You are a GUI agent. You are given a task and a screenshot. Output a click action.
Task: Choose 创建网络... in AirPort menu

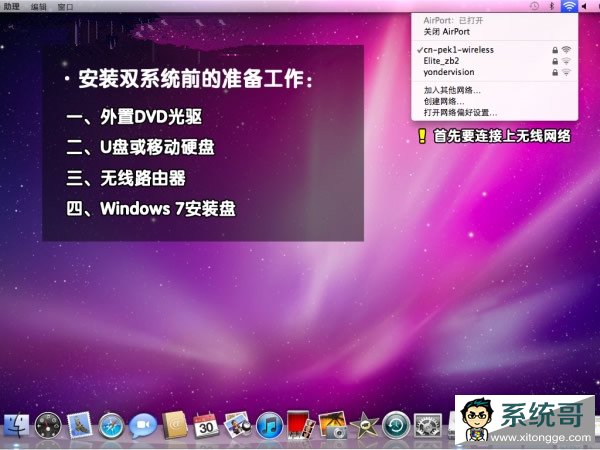point(494,101)
